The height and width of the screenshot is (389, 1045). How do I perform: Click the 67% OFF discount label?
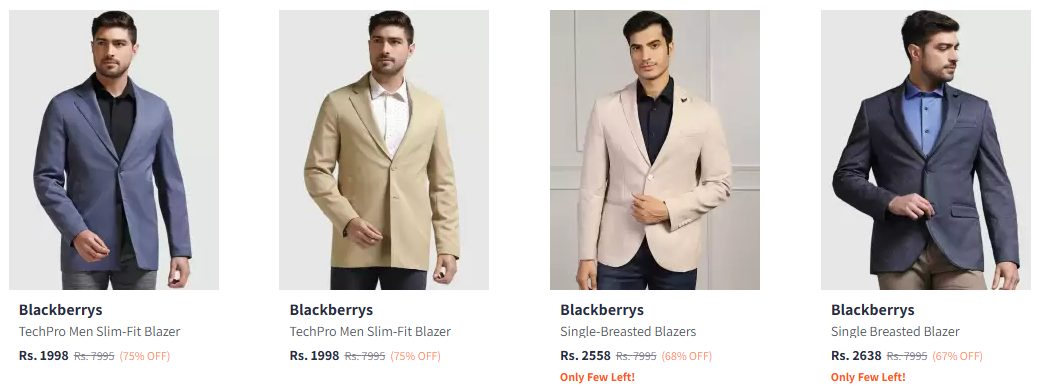957,356
